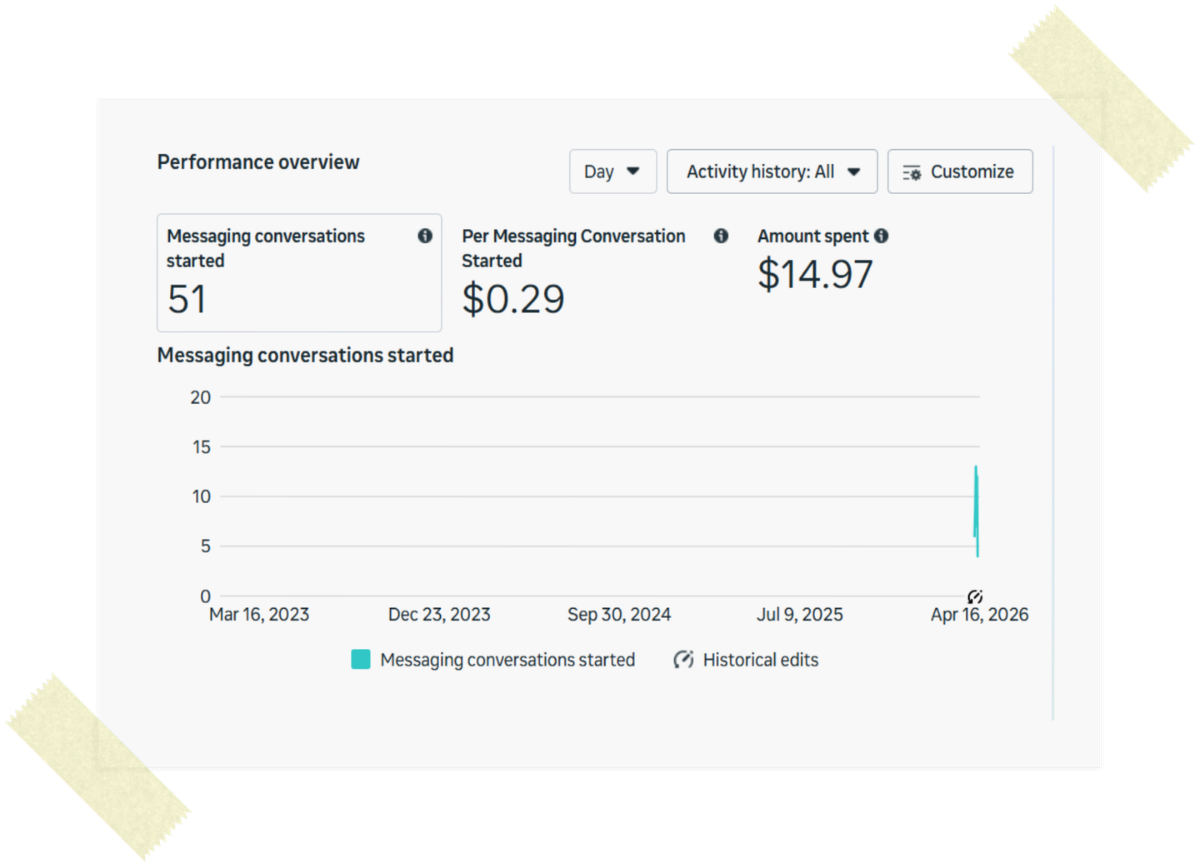Click info icon next to Amount spent
The image size is (1200, 868).
click(881, 236)
